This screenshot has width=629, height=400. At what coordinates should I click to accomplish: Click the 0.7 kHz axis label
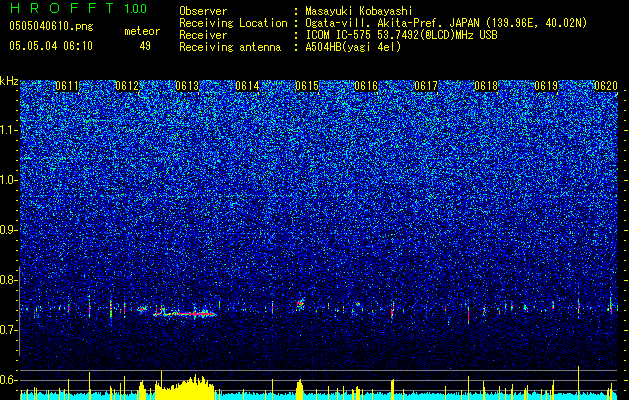pos(9,330)
